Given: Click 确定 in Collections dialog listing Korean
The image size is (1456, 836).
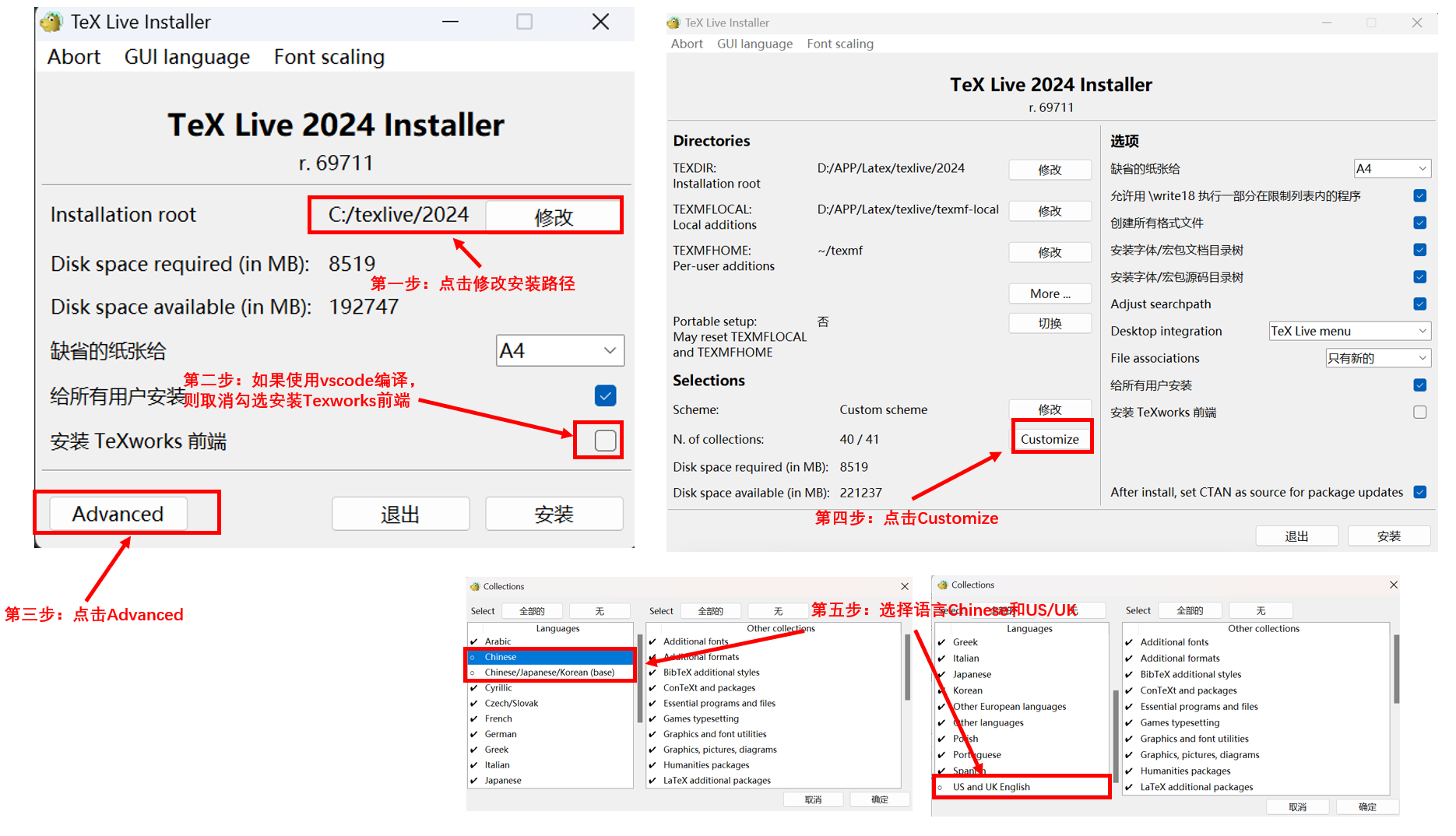Looking at the screenshot, I should click(1367, 807).
